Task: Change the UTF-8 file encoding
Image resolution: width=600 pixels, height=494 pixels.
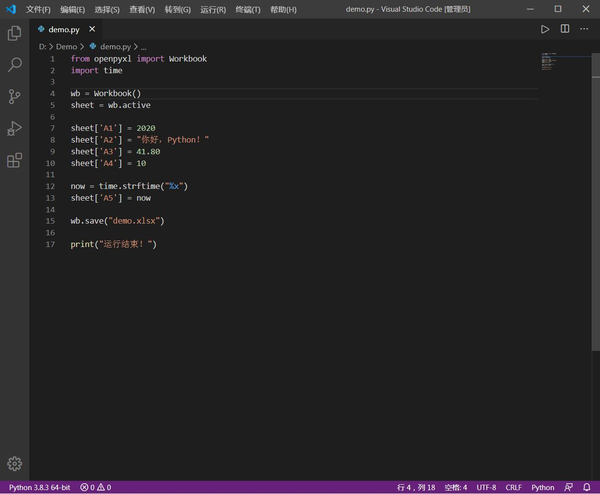Action: (x=486, y=487)
